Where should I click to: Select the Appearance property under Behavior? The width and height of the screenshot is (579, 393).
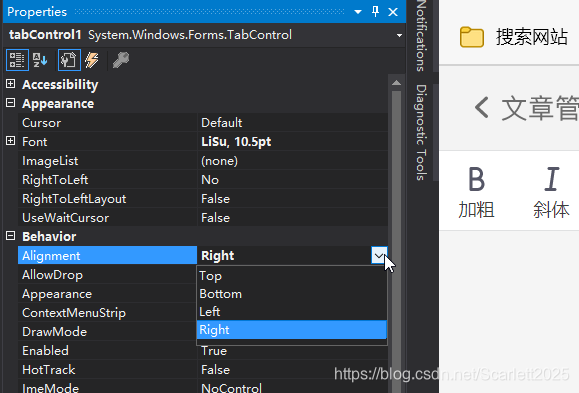[x=107, y=294]
